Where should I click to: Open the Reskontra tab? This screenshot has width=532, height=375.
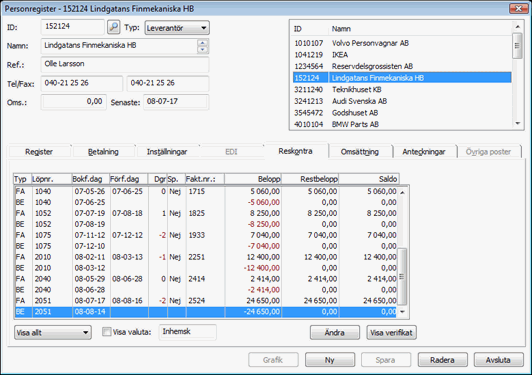[x=296, y=151]
